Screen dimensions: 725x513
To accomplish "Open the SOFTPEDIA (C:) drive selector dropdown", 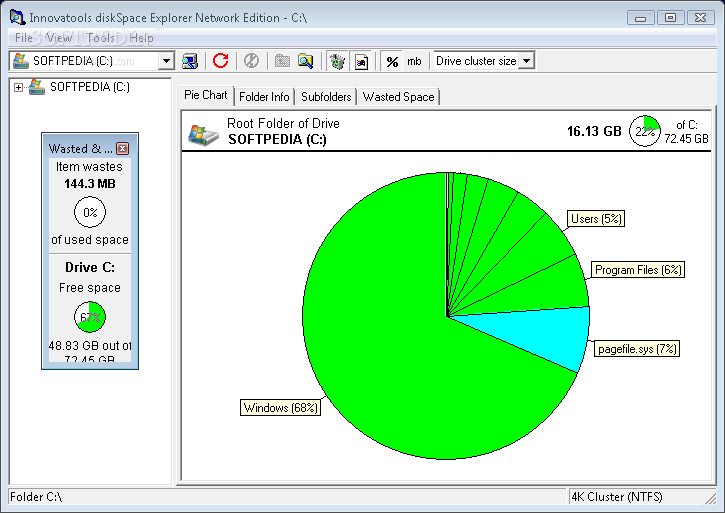I will point(166,61).
